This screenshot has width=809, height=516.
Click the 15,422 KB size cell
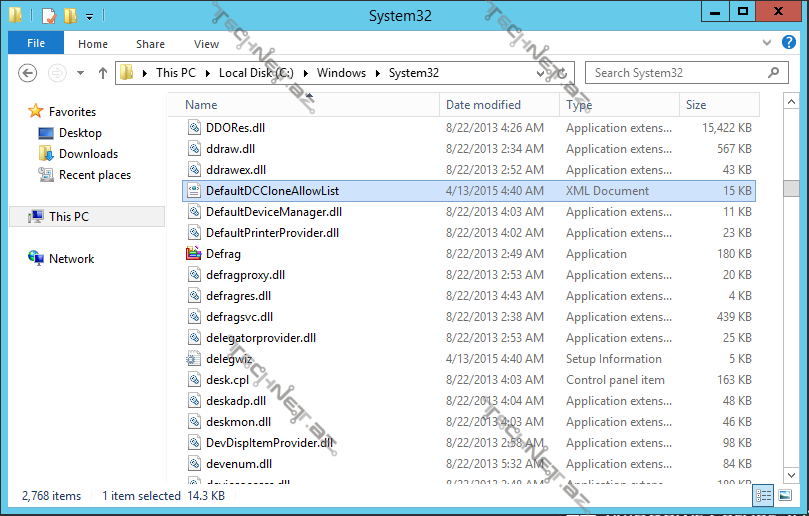pyautogui.click(x=726, y=127)
